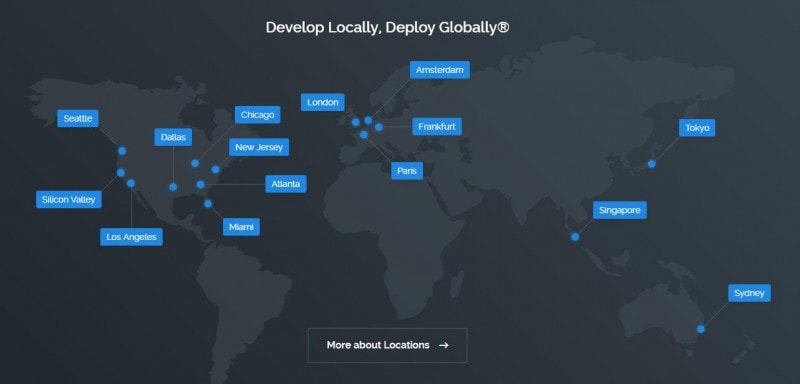Click the Tokyo map marker dot

[652, 164]
